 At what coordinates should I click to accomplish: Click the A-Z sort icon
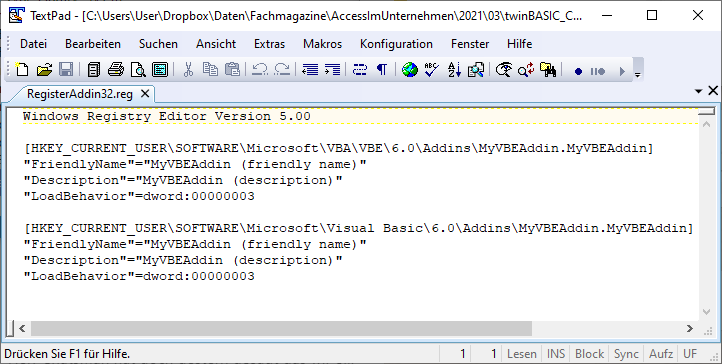click(x=454, y=70)
